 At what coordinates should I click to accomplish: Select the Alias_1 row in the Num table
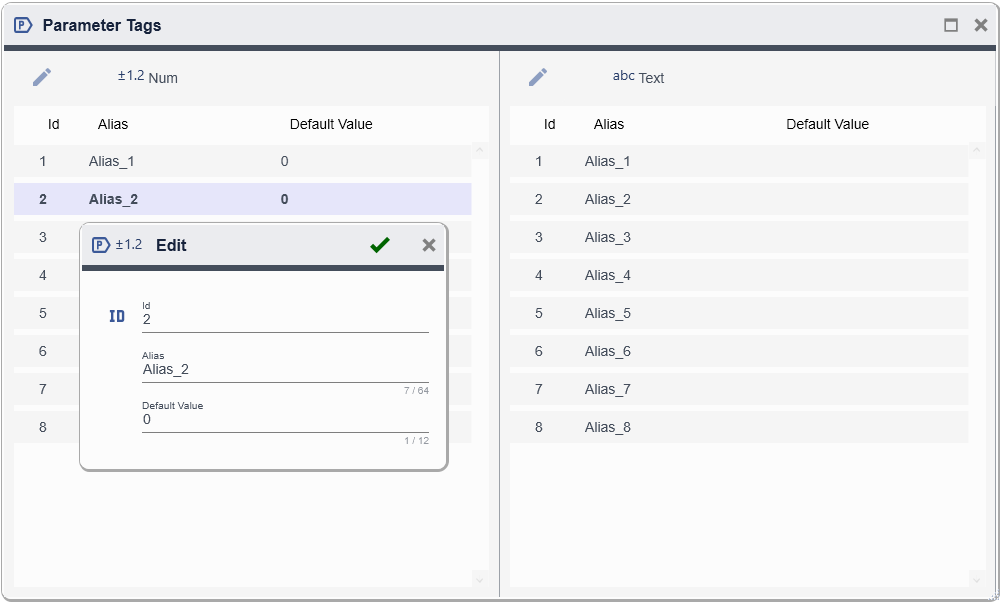point(242,161)
